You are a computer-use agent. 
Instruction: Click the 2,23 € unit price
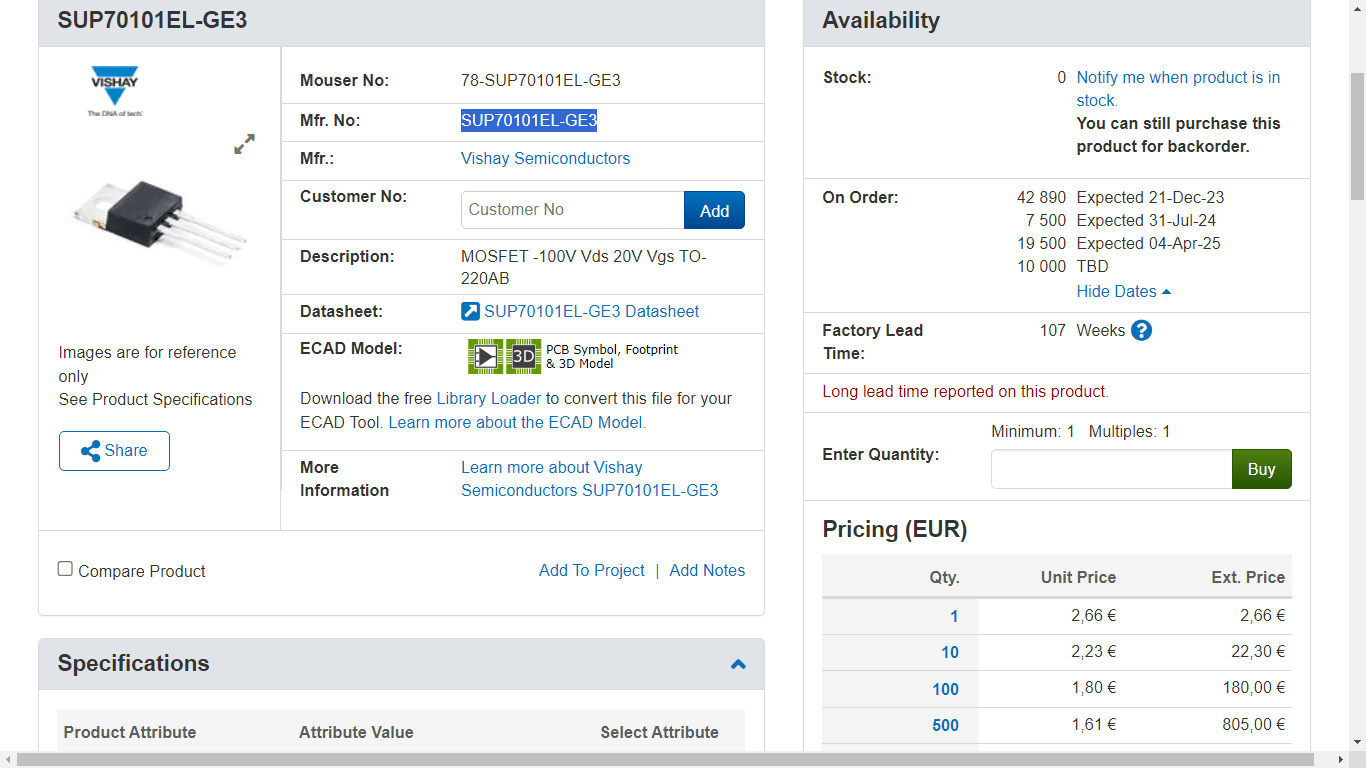(x=1093, y=651)
